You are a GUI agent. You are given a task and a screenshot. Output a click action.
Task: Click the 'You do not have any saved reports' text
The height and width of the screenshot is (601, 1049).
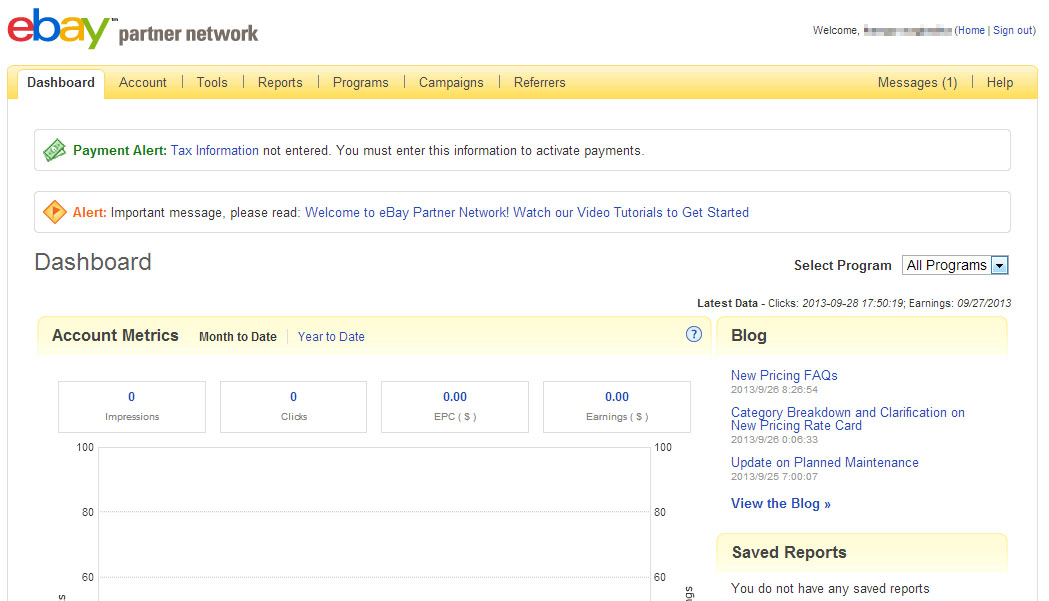click(830, 588)
